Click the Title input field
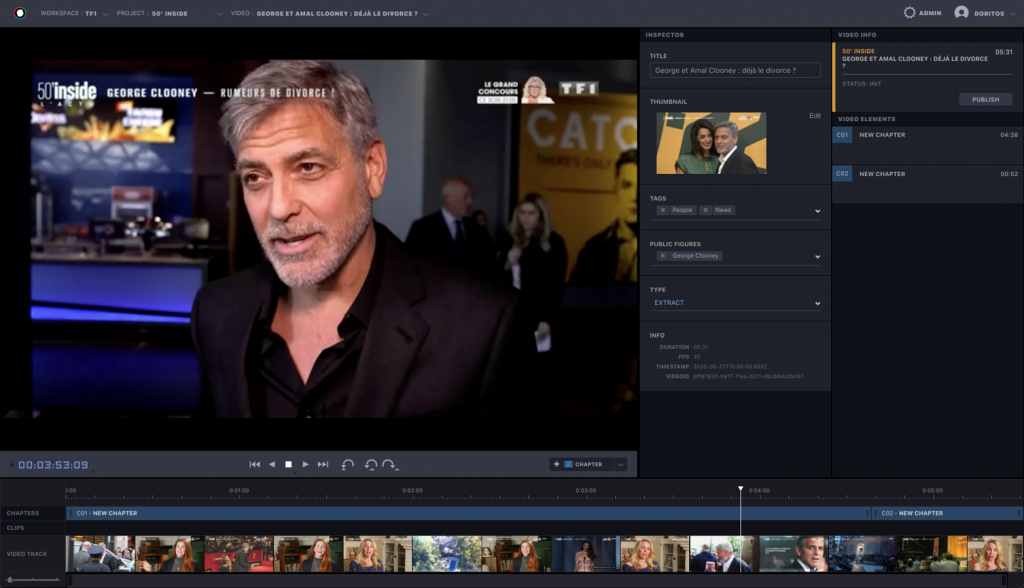 734,71
